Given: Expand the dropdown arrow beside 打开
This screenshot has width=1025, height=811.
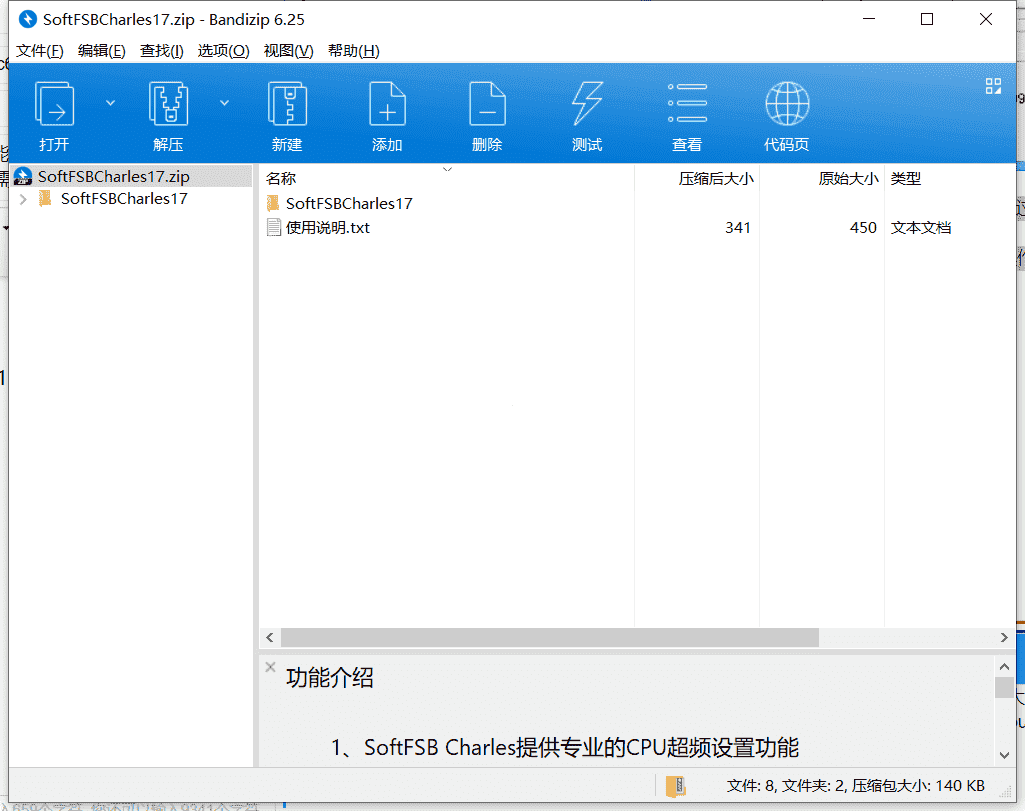Looking at the screenshot, I should [110, 103].
